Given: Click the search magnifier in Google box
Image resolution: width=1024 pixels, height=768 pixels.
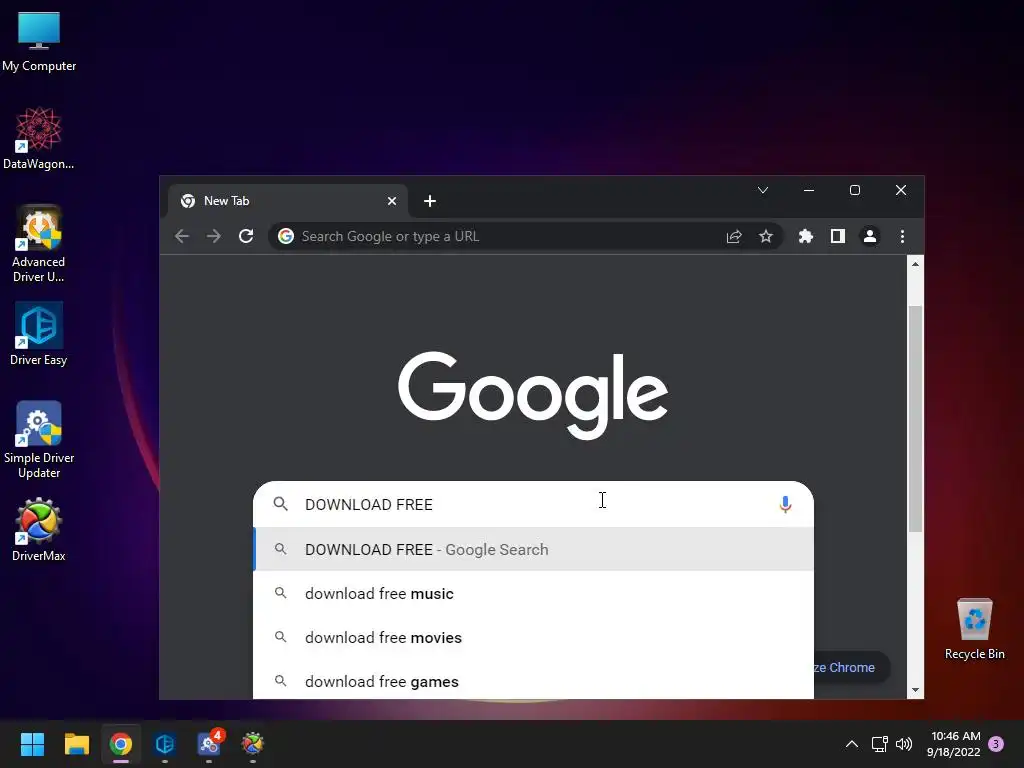Looking at the screenshot, I should (x=281, y=504).
